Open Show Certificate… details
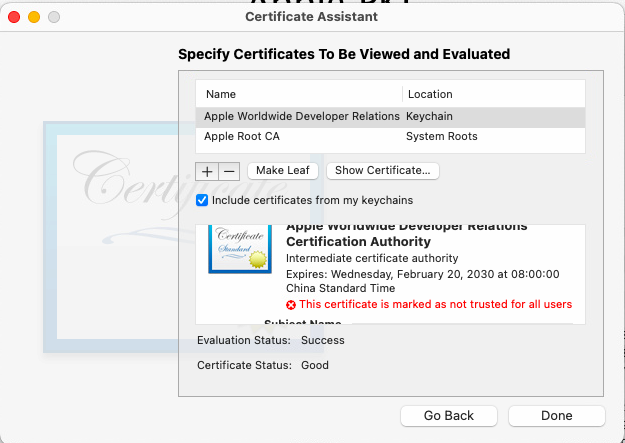The image size is (625, 443). [x=383, y=171]
